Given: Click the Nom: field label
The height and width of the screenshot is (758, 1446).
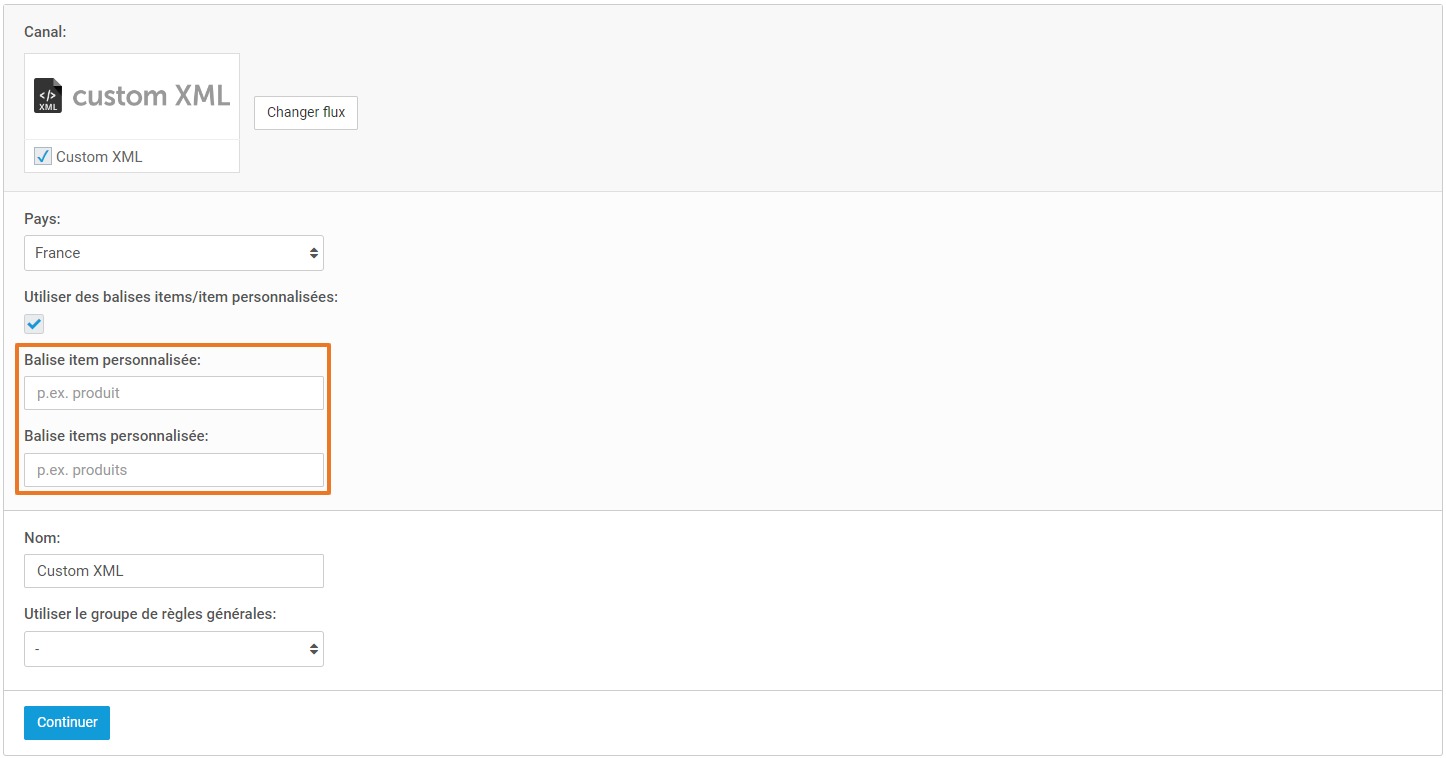Looking at the screenshot, I should click(42, 537).
